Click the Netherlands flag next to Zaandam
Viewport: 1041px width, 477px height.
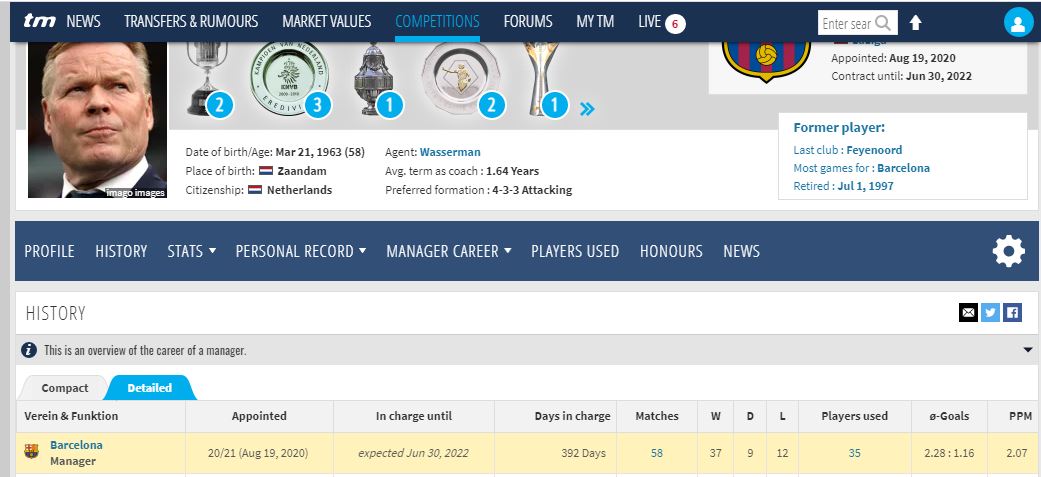click(x=266, y=171)
